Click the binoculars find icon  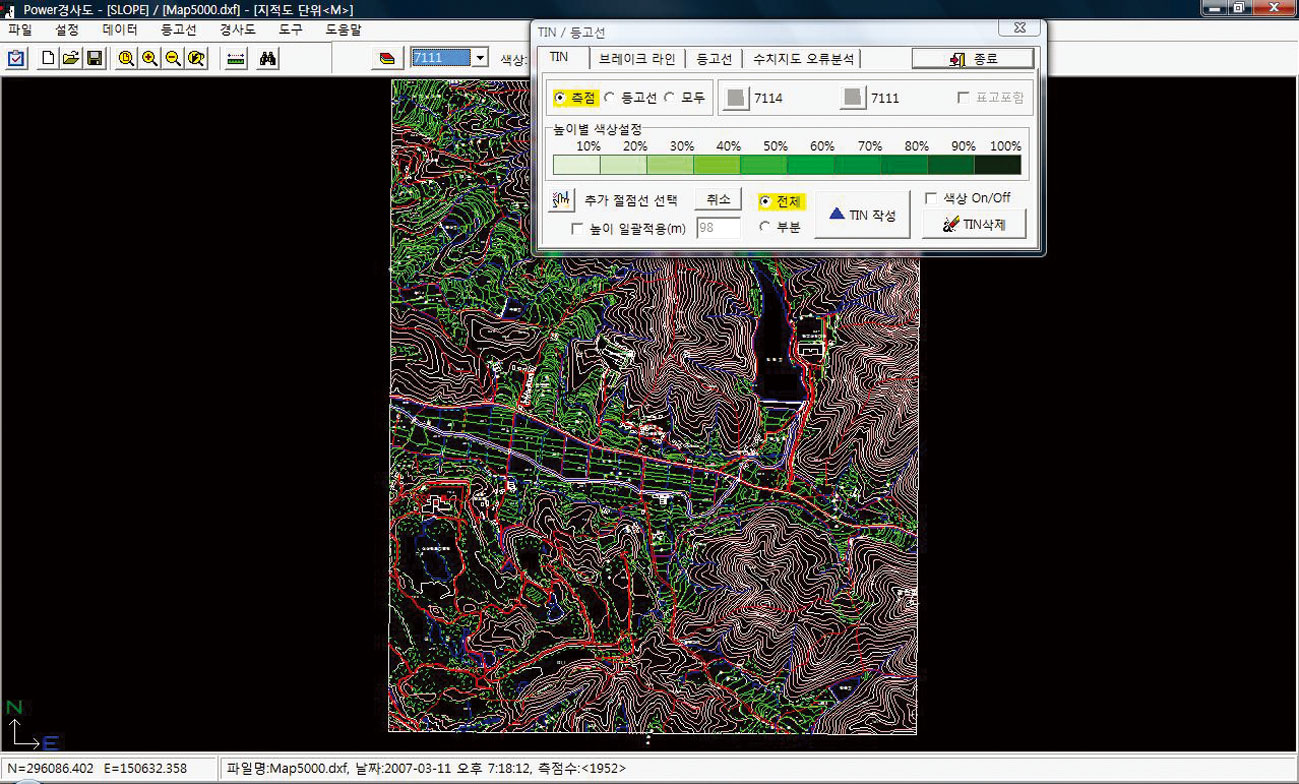[268, 58]
